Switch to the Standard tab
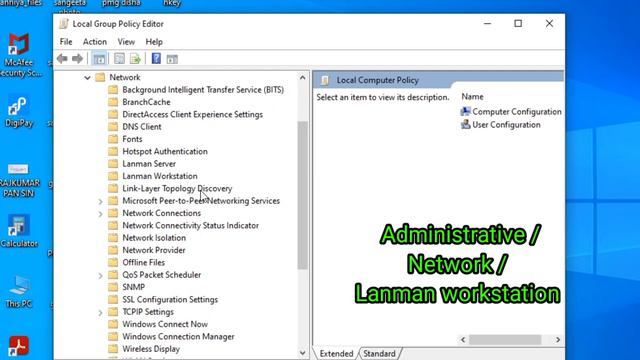This screenshot has height=360, width=640. pyautogui.click(x=379, y=353)
